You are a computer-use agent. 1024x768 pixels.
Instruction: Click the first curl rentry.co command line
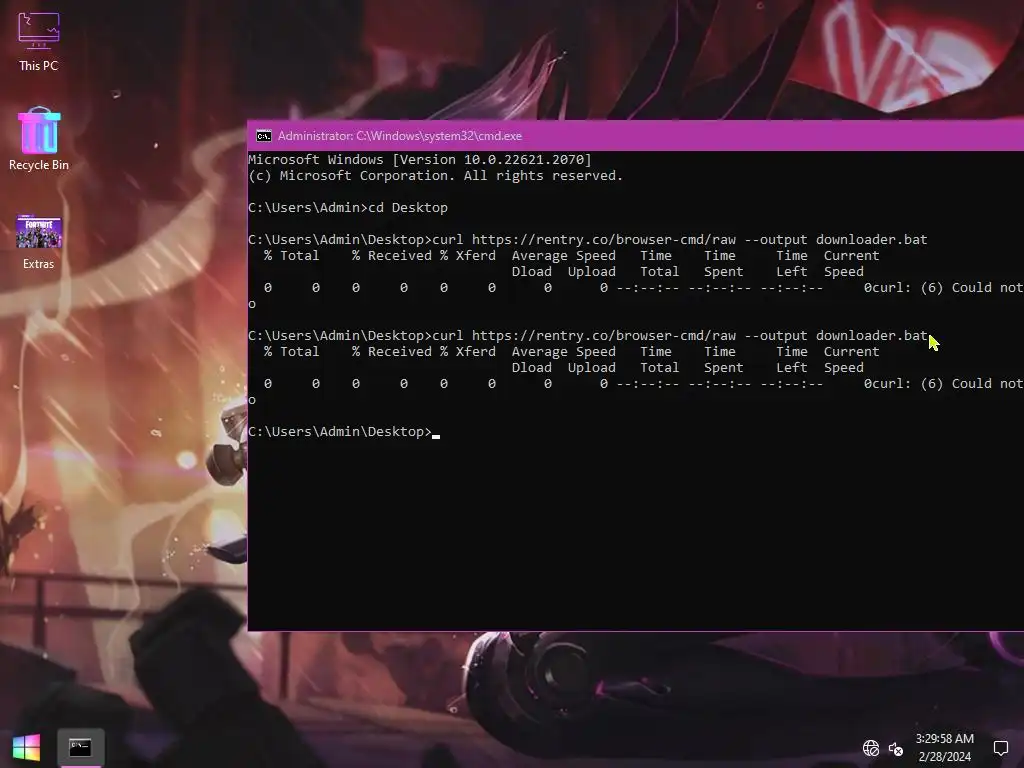588,240
